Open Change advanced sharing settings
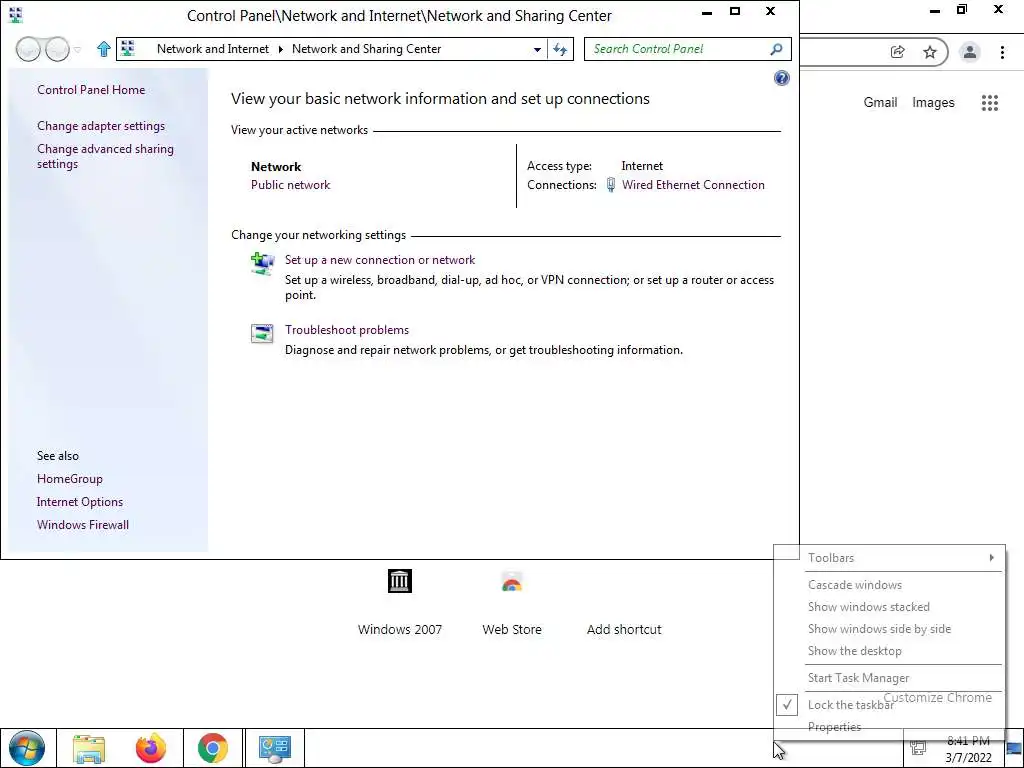 click(x=105, y=156)
